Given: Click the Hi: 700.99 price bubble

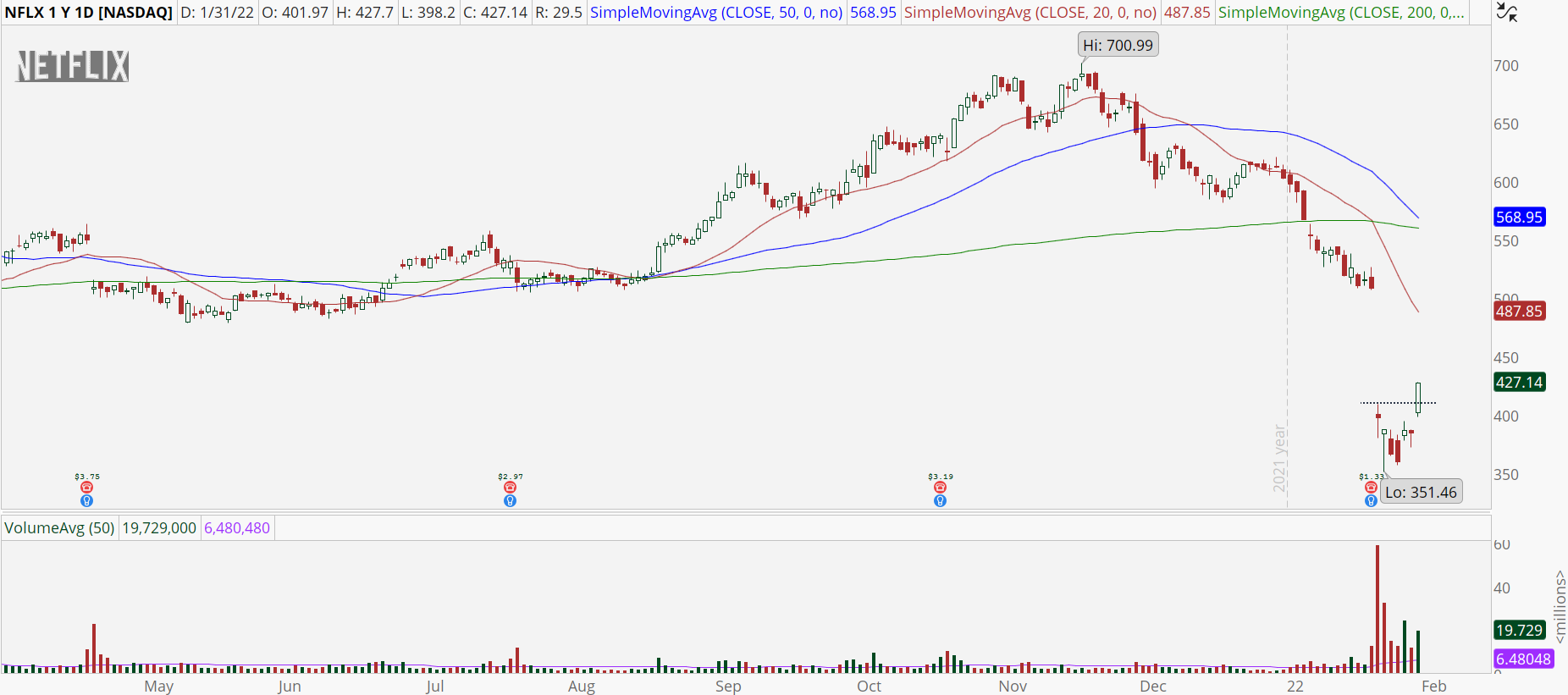Looking at the screenshot, I should [1118, 45].
